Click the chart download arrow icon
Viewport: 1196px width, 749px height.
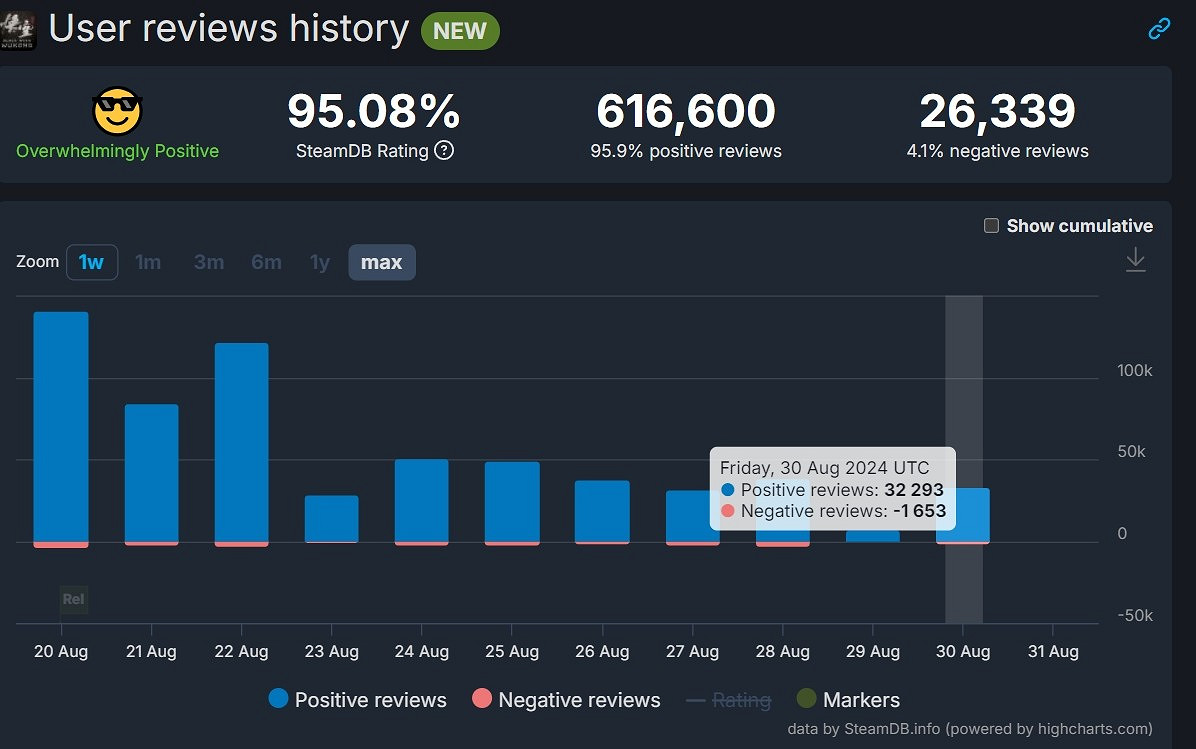point(1135,260)
